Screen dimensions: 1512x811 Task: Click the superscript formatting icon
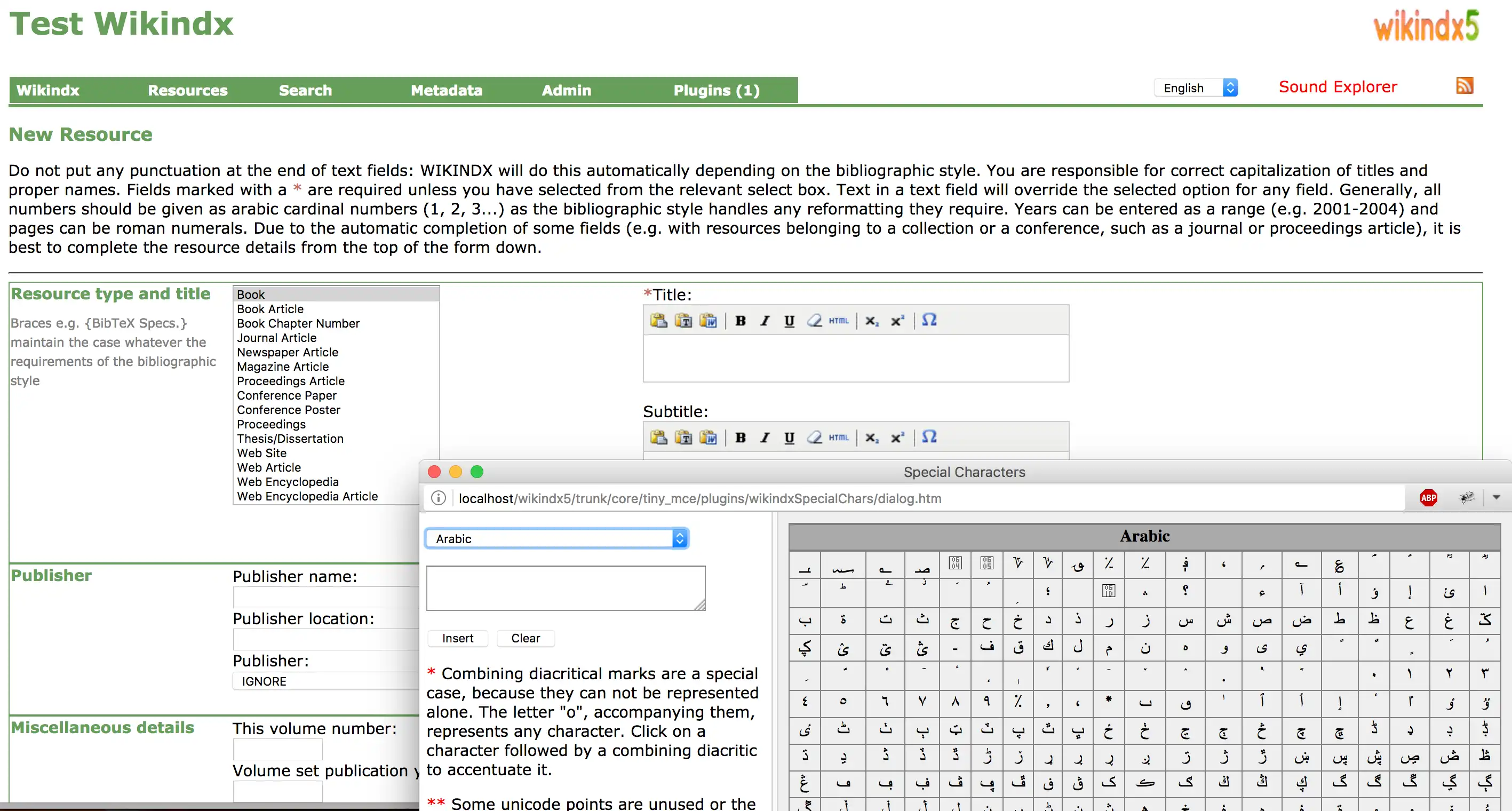(896, 321)
